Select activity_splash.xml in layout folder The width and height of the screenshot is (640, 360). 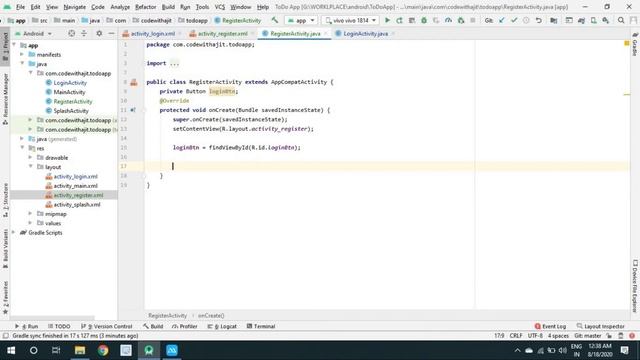(77, 204)
